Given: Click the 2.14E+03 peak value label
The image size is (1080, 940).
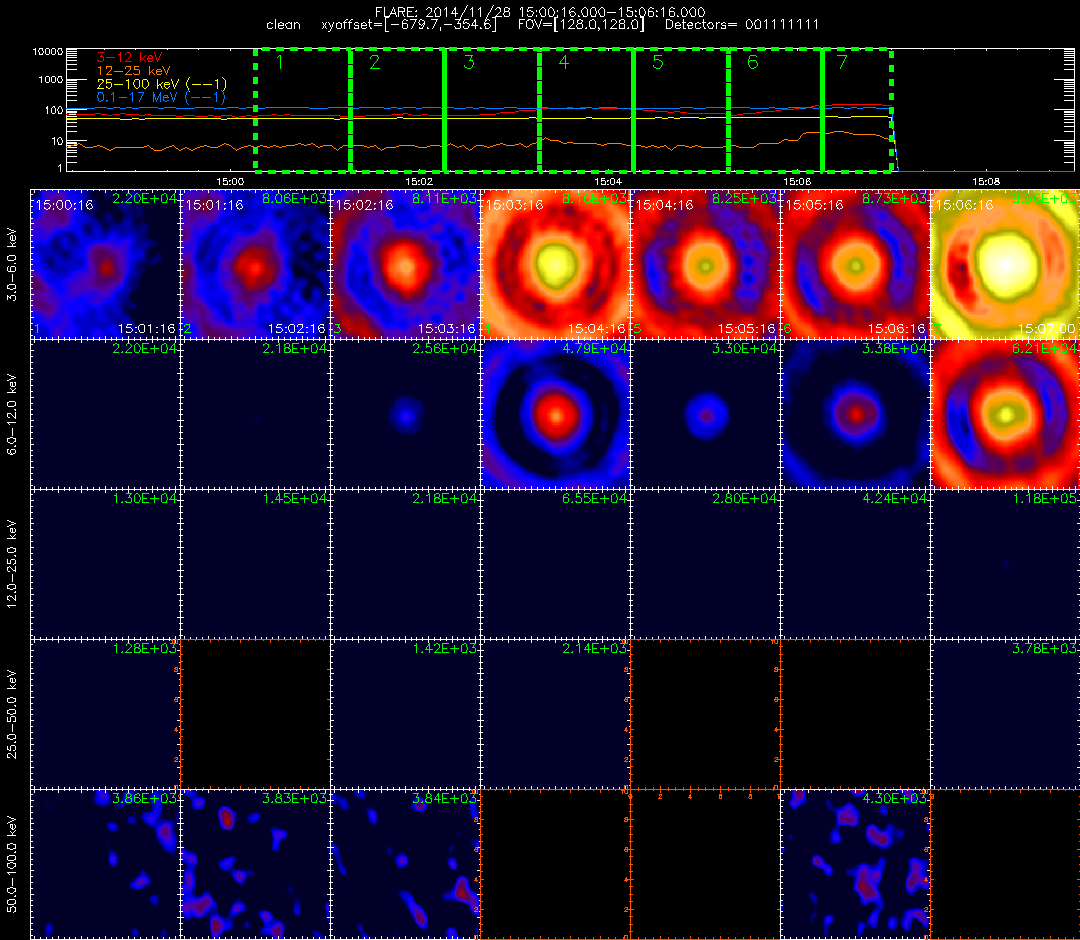Looking at the screenshot, I should pos(594,648).
